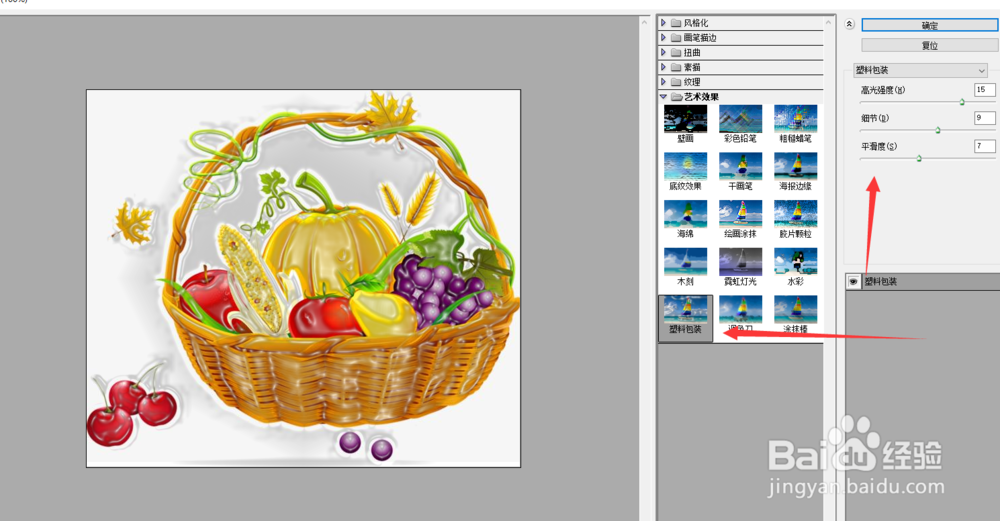Adjust the 平滑度 slider
This screenshot has width=1000, height=521.
coord(919,158)
